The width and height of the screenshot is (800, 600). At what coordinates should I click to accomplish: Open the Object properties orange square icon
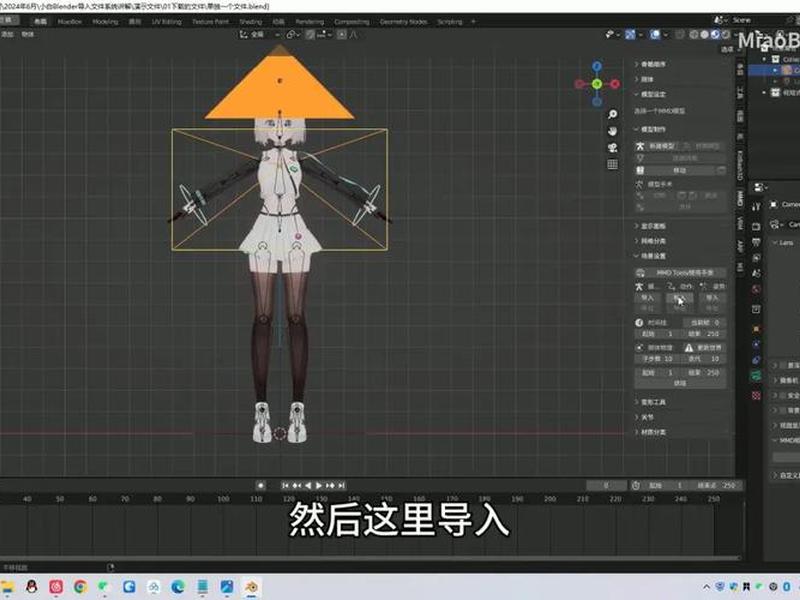pyautogui.click(x=756, y=329)
